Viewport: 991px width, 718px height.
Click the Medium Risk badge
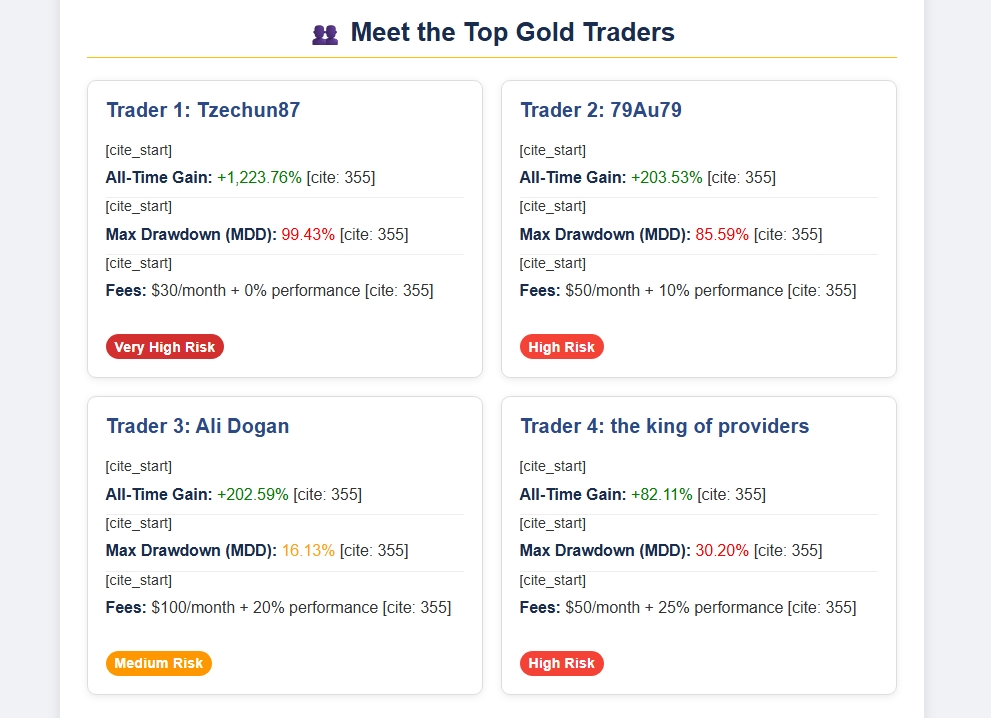159,663
